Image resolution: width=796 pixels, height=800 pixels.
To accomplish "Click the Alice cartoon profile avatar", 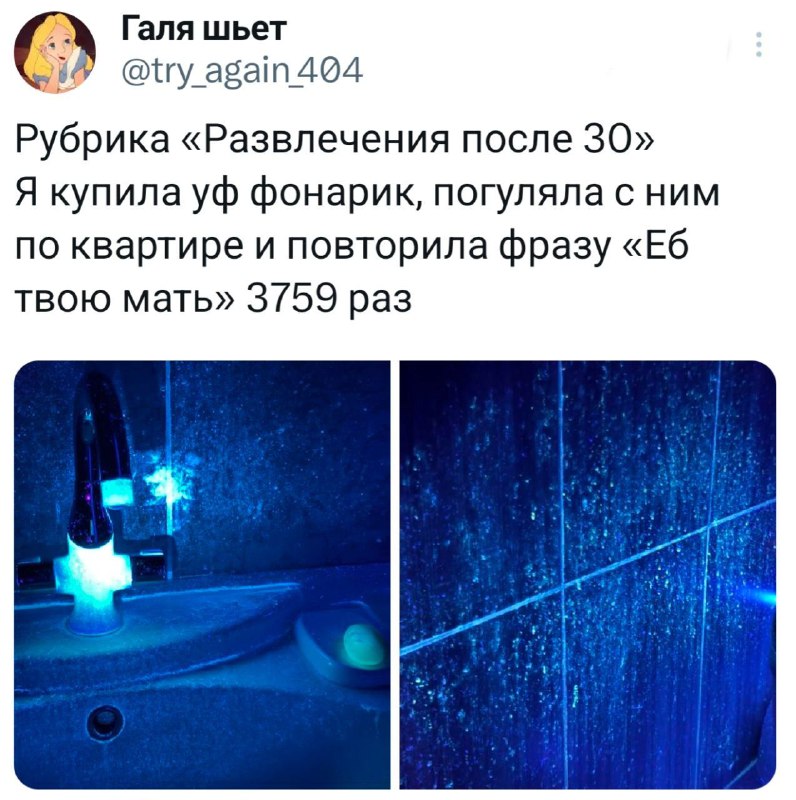I will click(55, 53).
